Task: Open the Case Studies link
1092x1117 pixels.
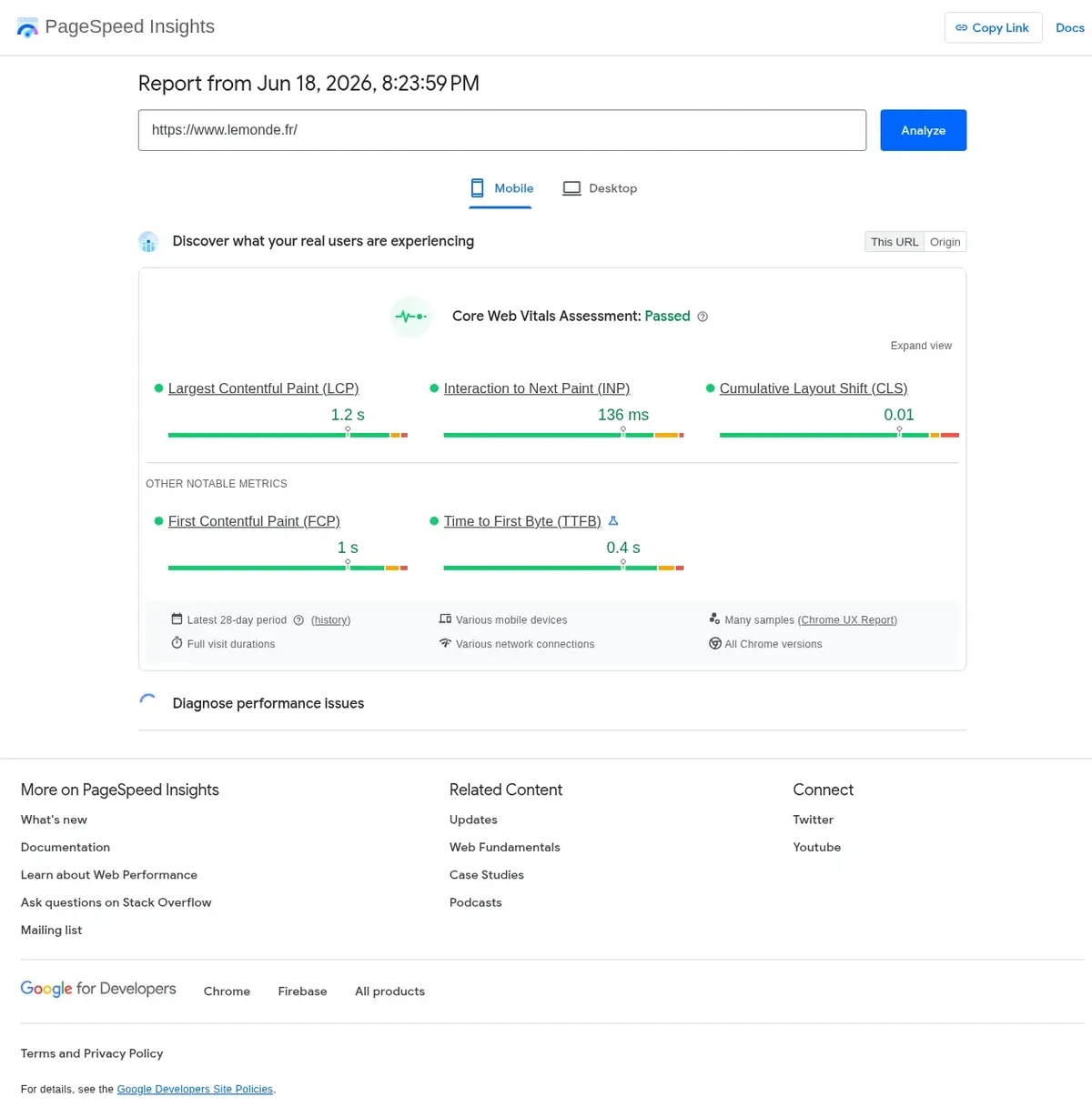Action: pos(487,875)
